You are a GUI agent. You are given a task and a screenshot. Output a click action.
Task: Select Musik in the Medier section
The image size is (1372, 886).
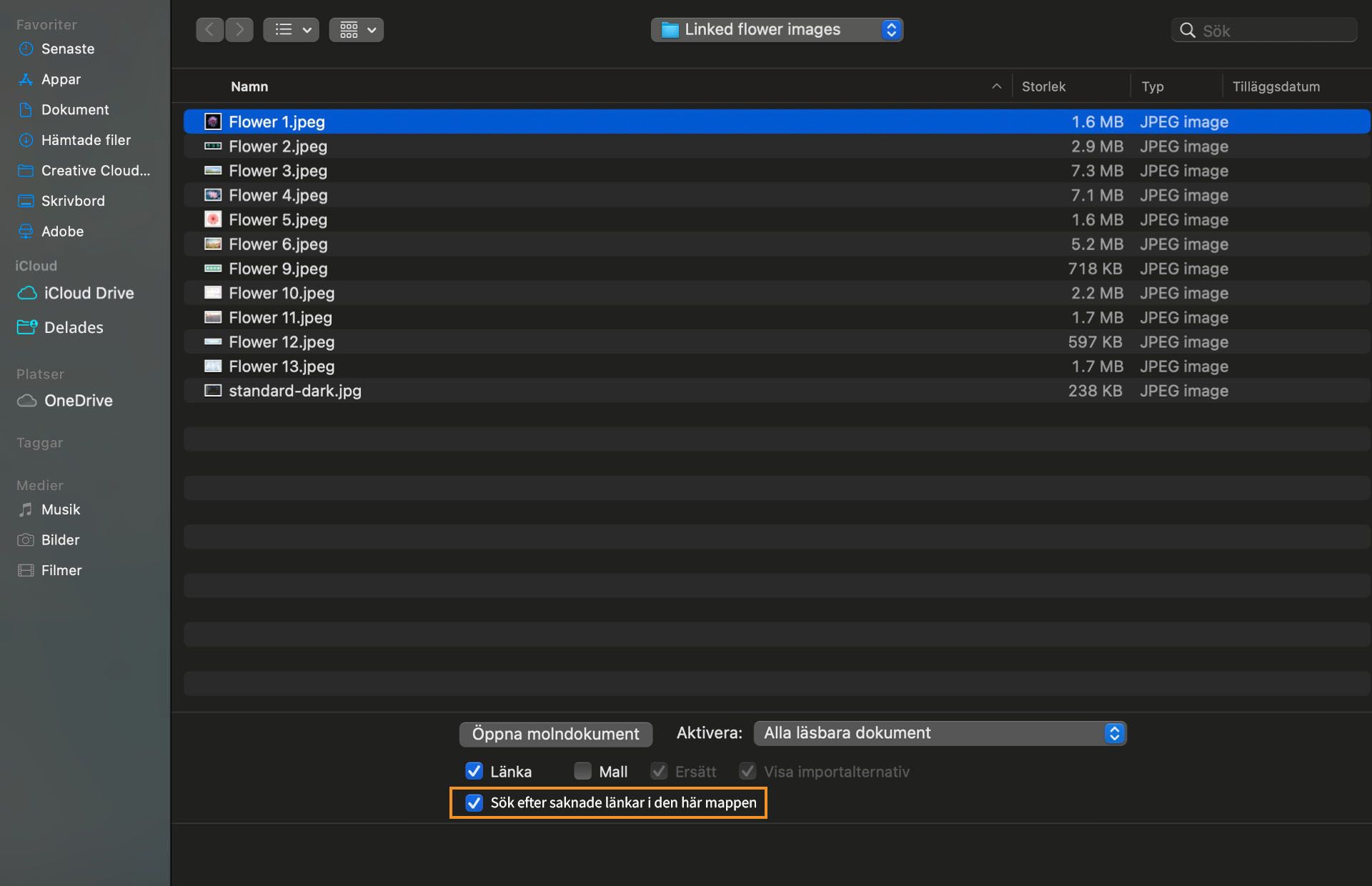click(x=61, y=510)
